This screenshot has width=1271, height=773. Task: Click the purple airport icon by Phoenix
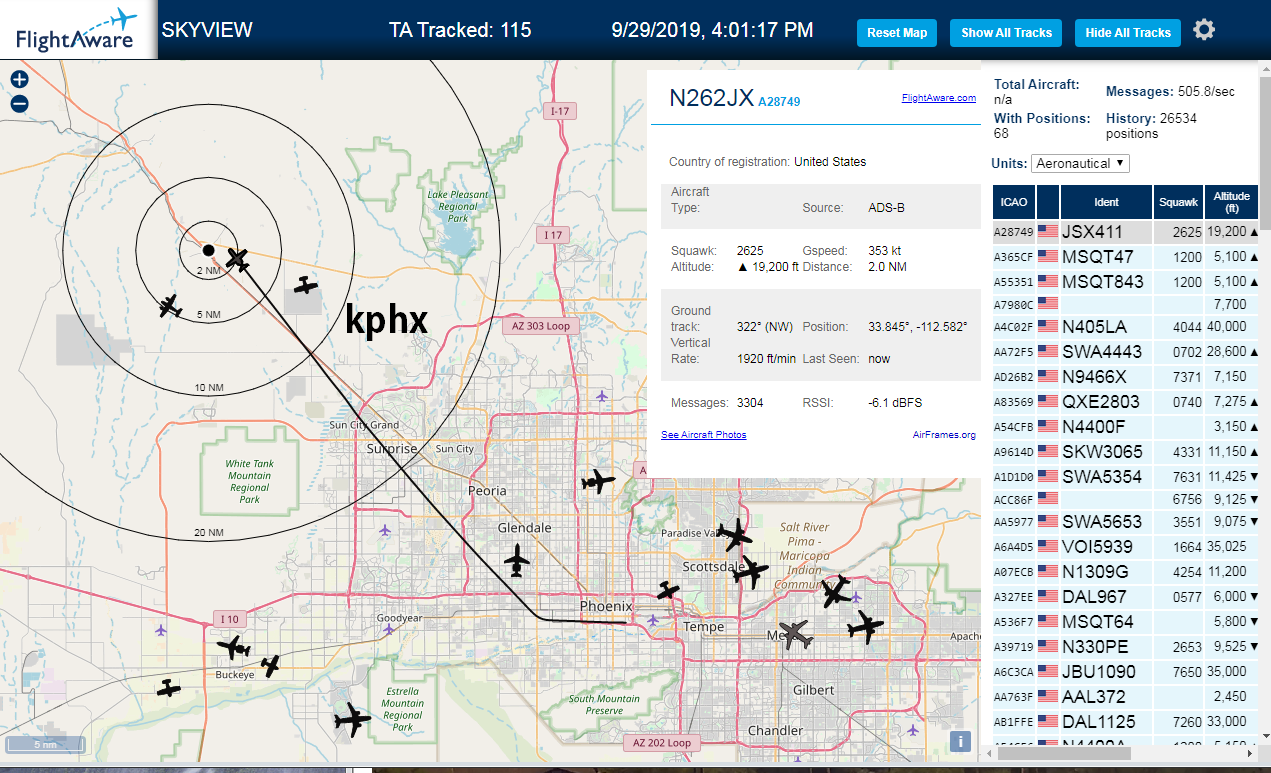pyautogui.click(x=653, y=621)
